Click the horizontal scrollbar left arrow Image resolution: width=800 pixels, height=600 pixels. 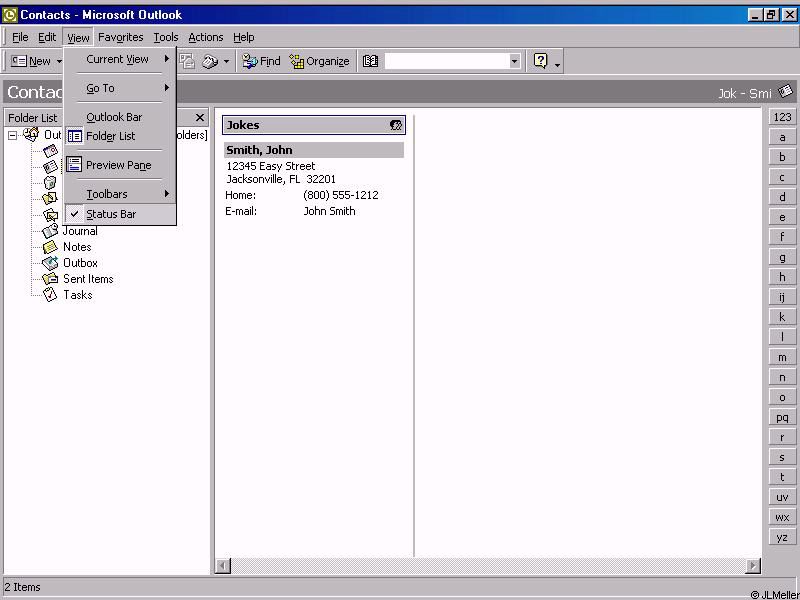click(223, 565)
